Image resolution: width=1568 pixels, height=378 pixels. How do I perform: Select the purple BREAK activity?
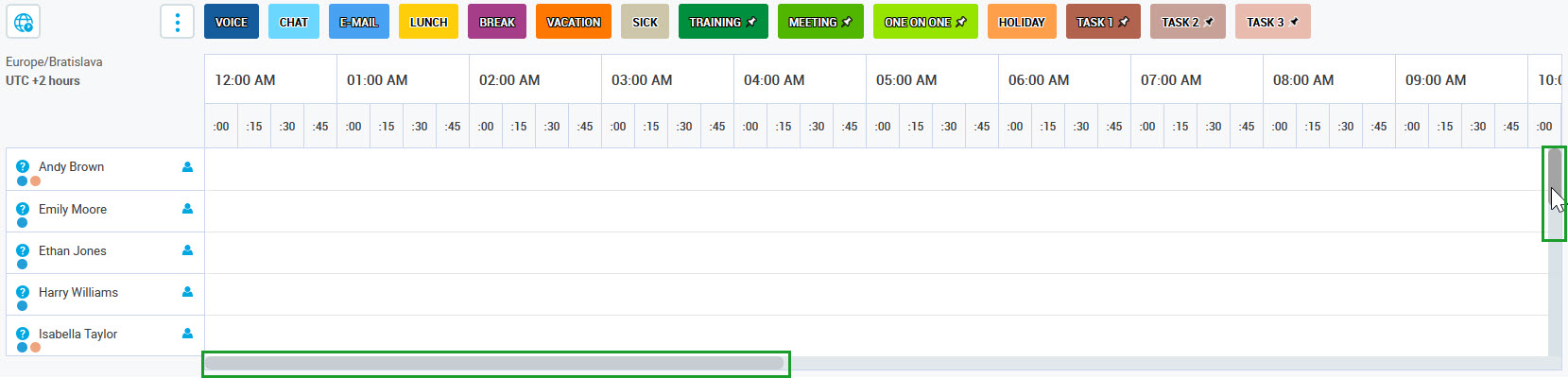click(x=497, y=22)
